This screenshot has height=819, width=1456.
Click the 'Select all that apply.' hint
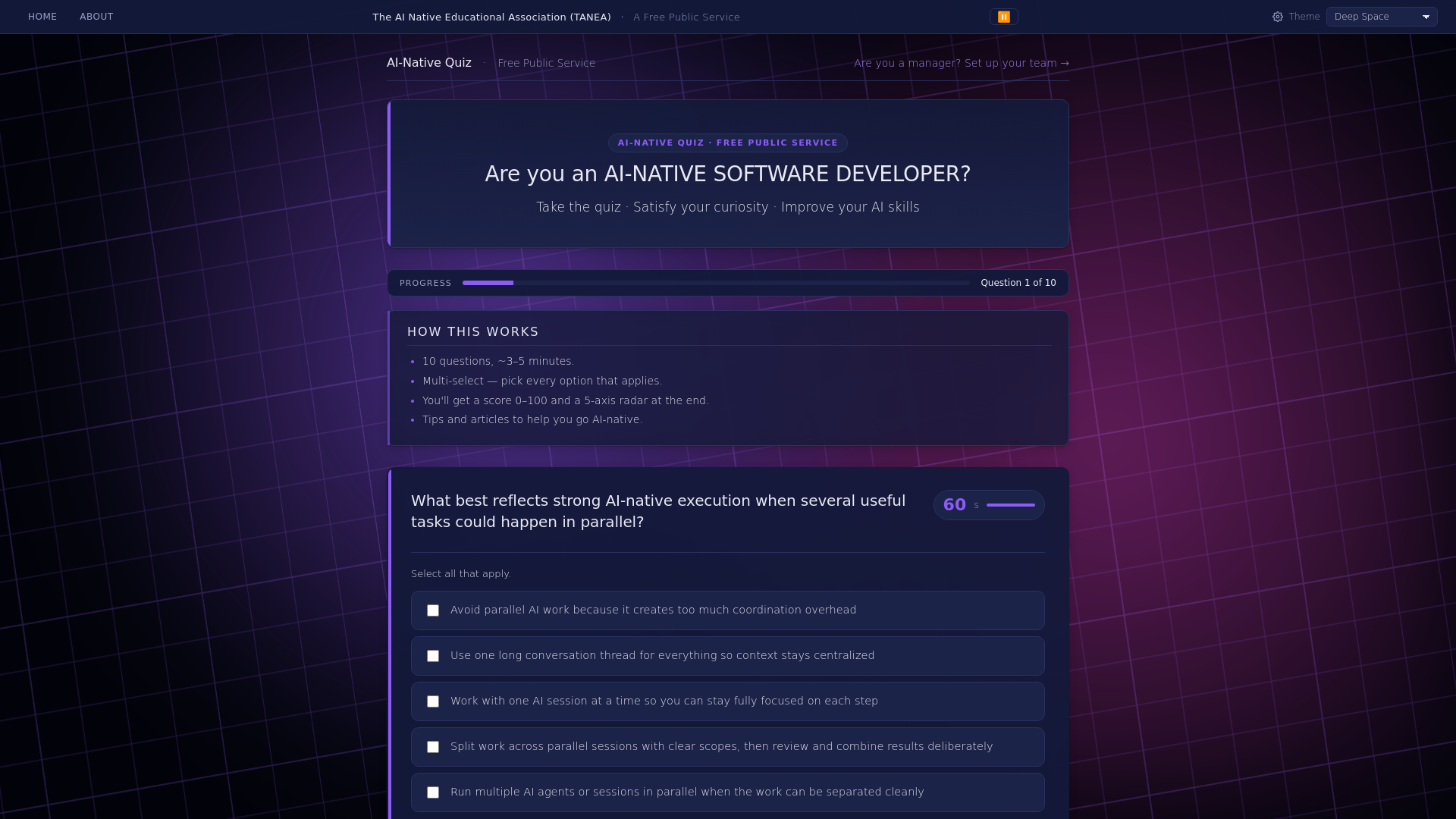[461, 574]
